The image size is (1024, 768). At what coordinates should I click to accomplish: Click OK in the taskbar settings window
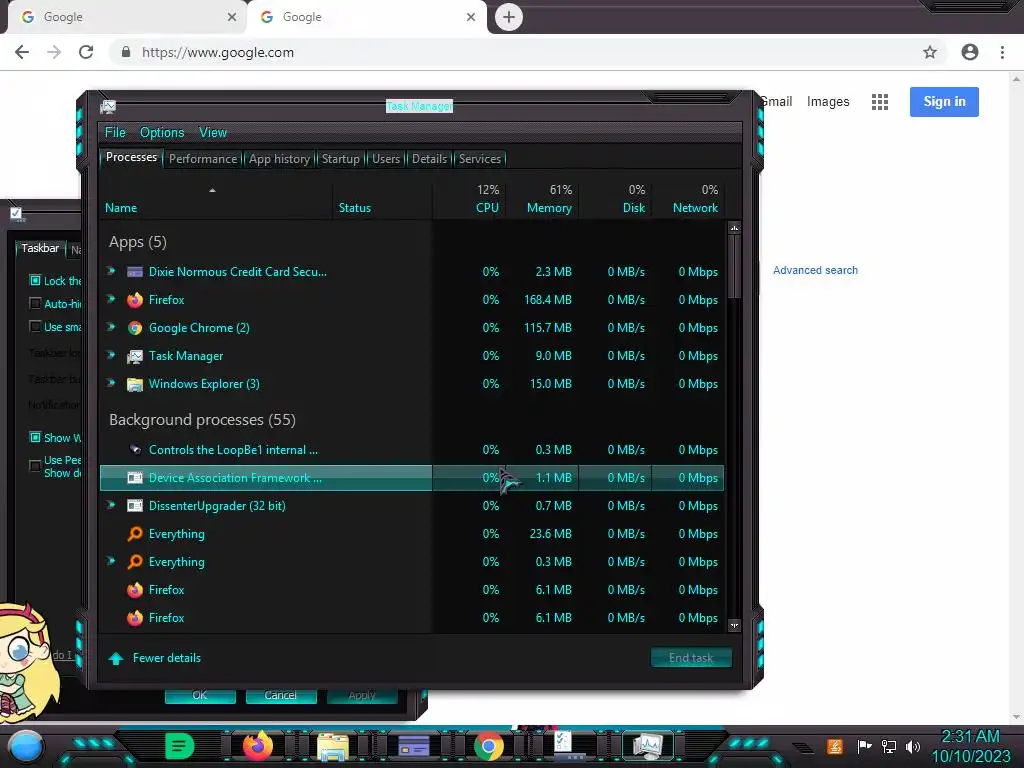(x=200, y=696)
